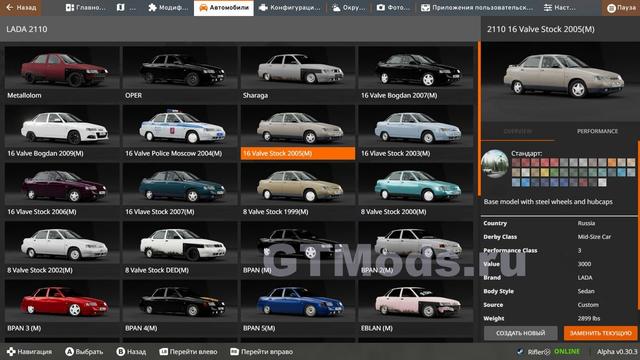Open the Фото camera tab
This screenshot has height=360, width=640.
pos(393,8)
